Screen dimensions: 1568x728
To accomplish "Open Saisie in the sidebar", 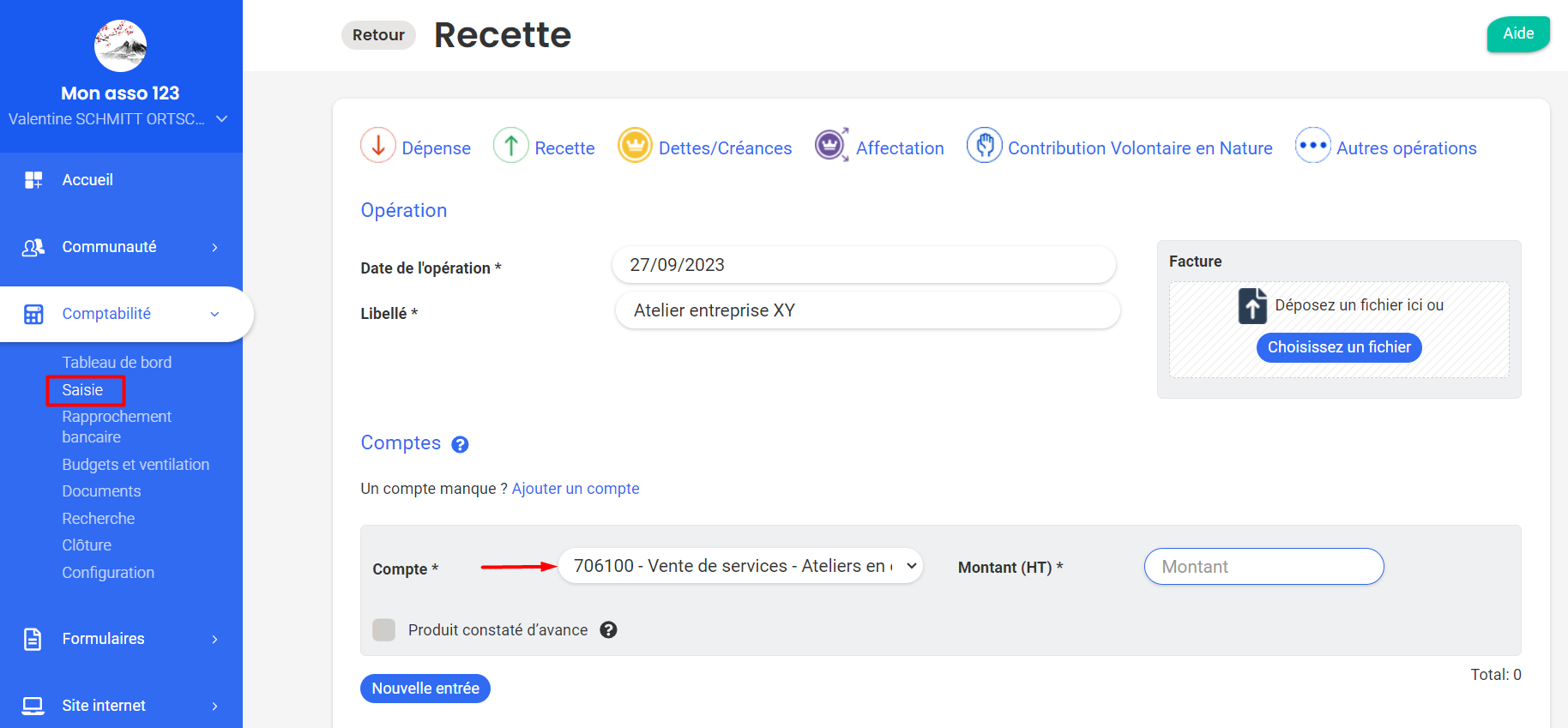I will (82, 390).
